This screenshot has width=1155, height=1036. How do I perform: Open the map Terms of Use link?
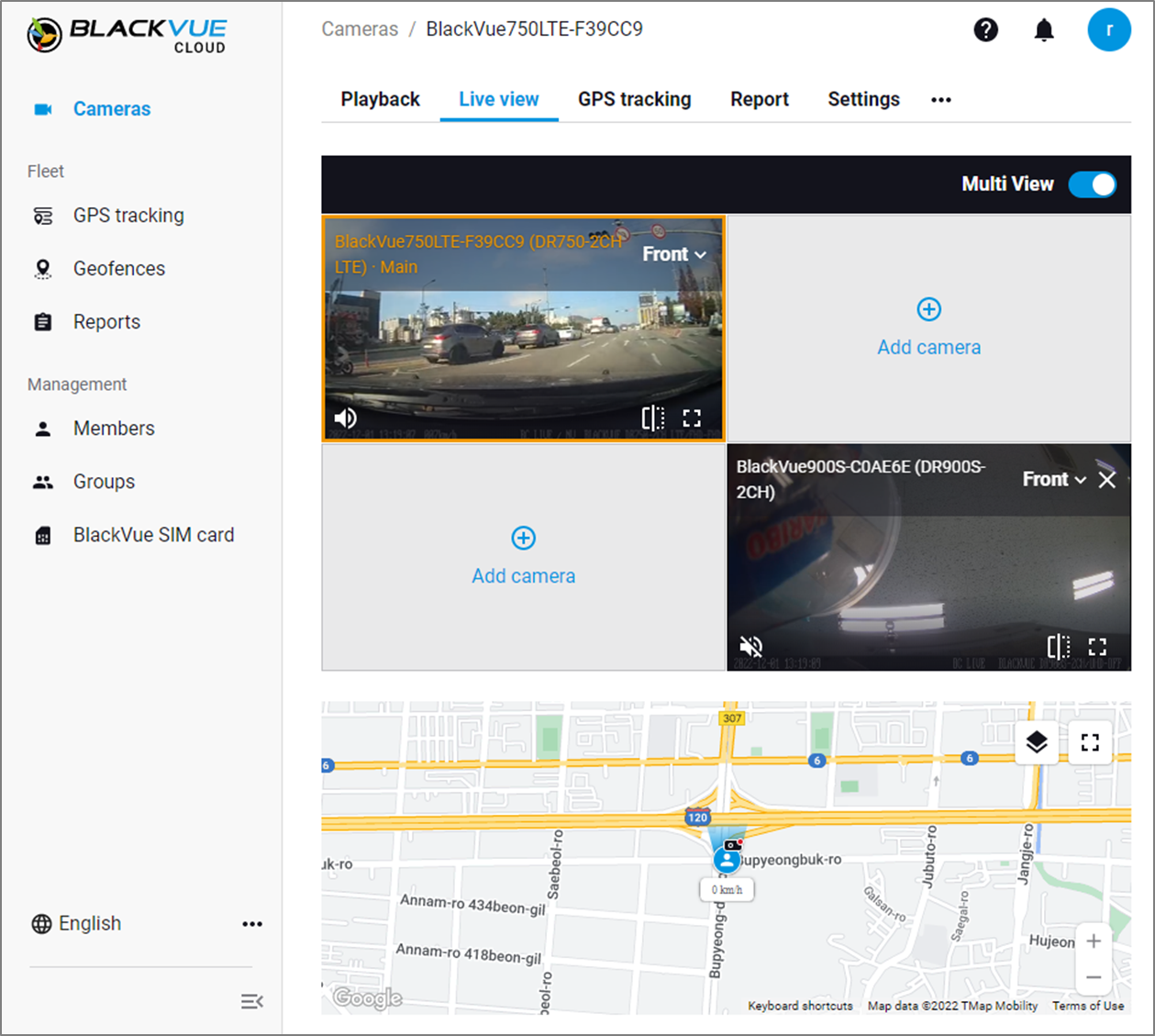(1088, 1007)
